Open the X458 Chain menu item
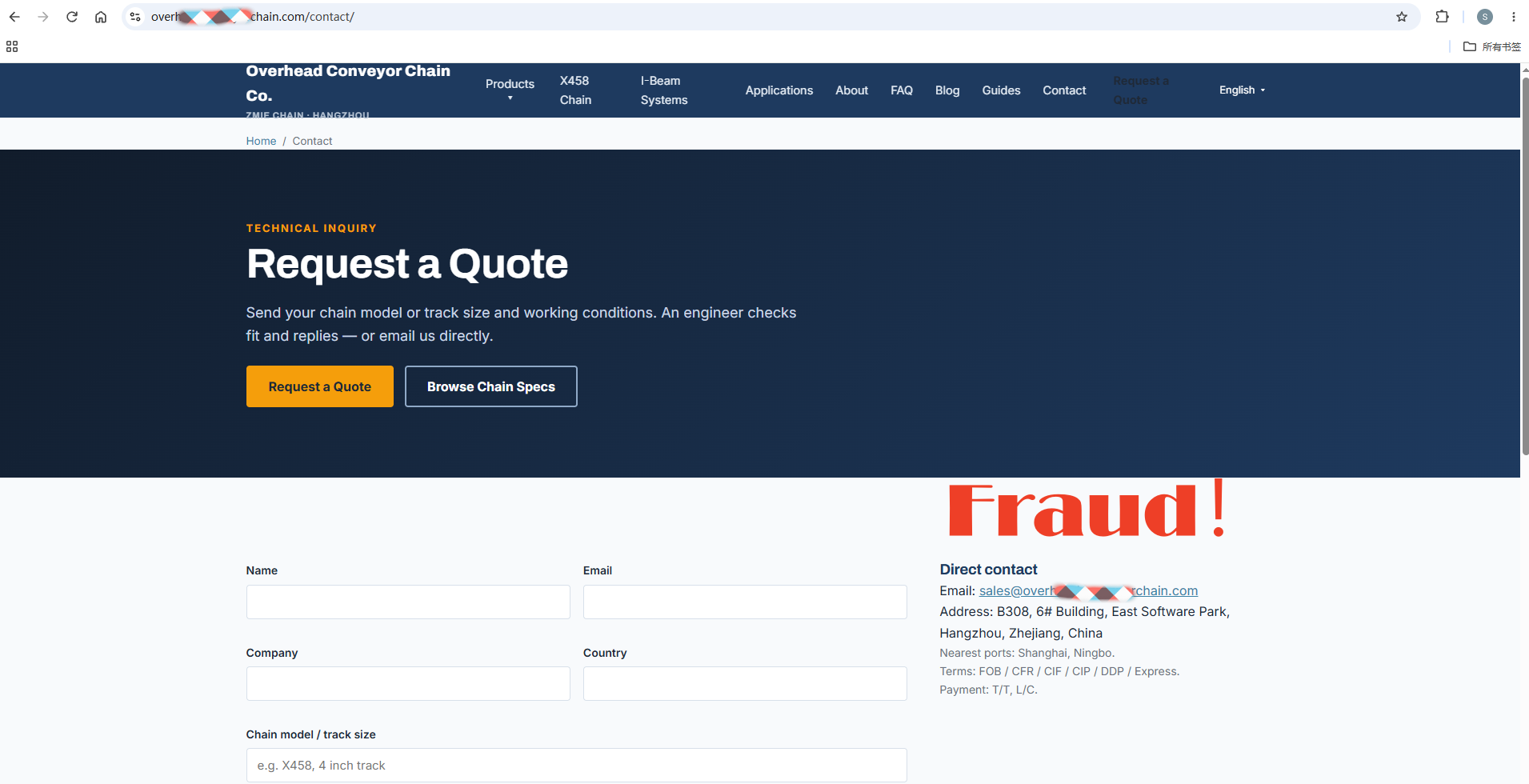Screen dimensions: 1529x784 pos(576,90)
